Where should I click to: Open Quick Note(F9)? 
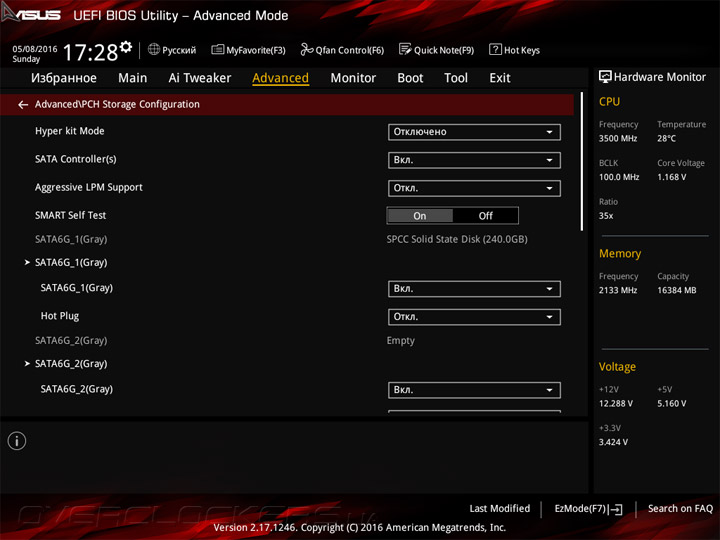tap(436, 50)
